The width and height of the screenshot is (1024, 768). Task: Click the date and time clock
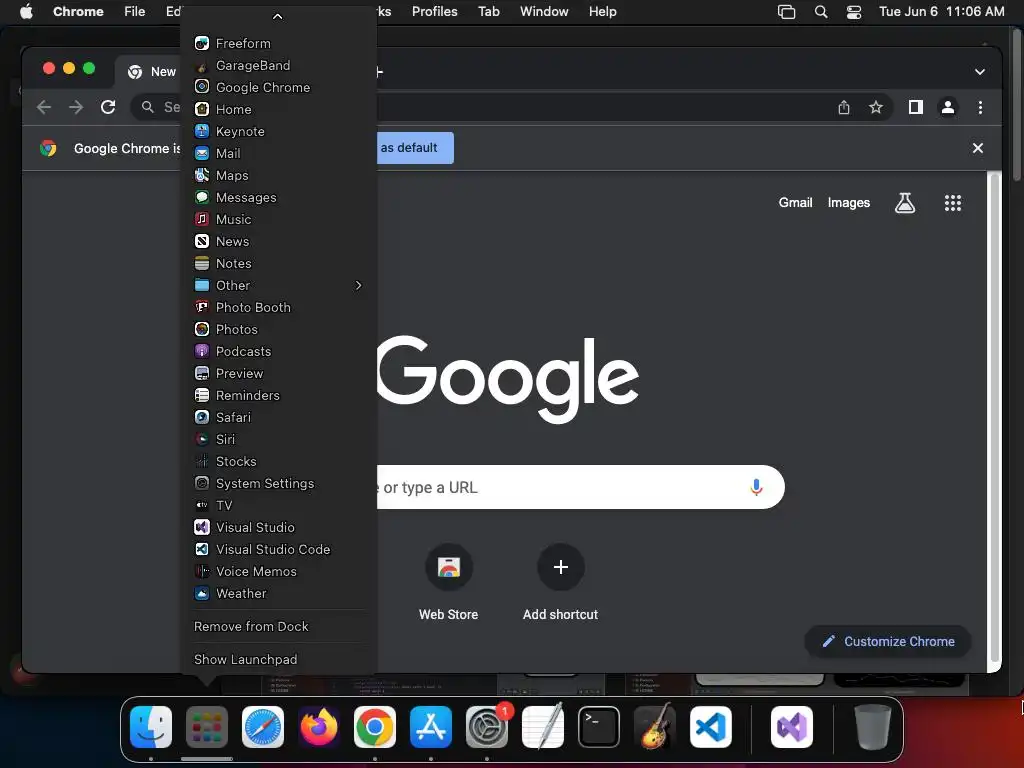[941, 12]
